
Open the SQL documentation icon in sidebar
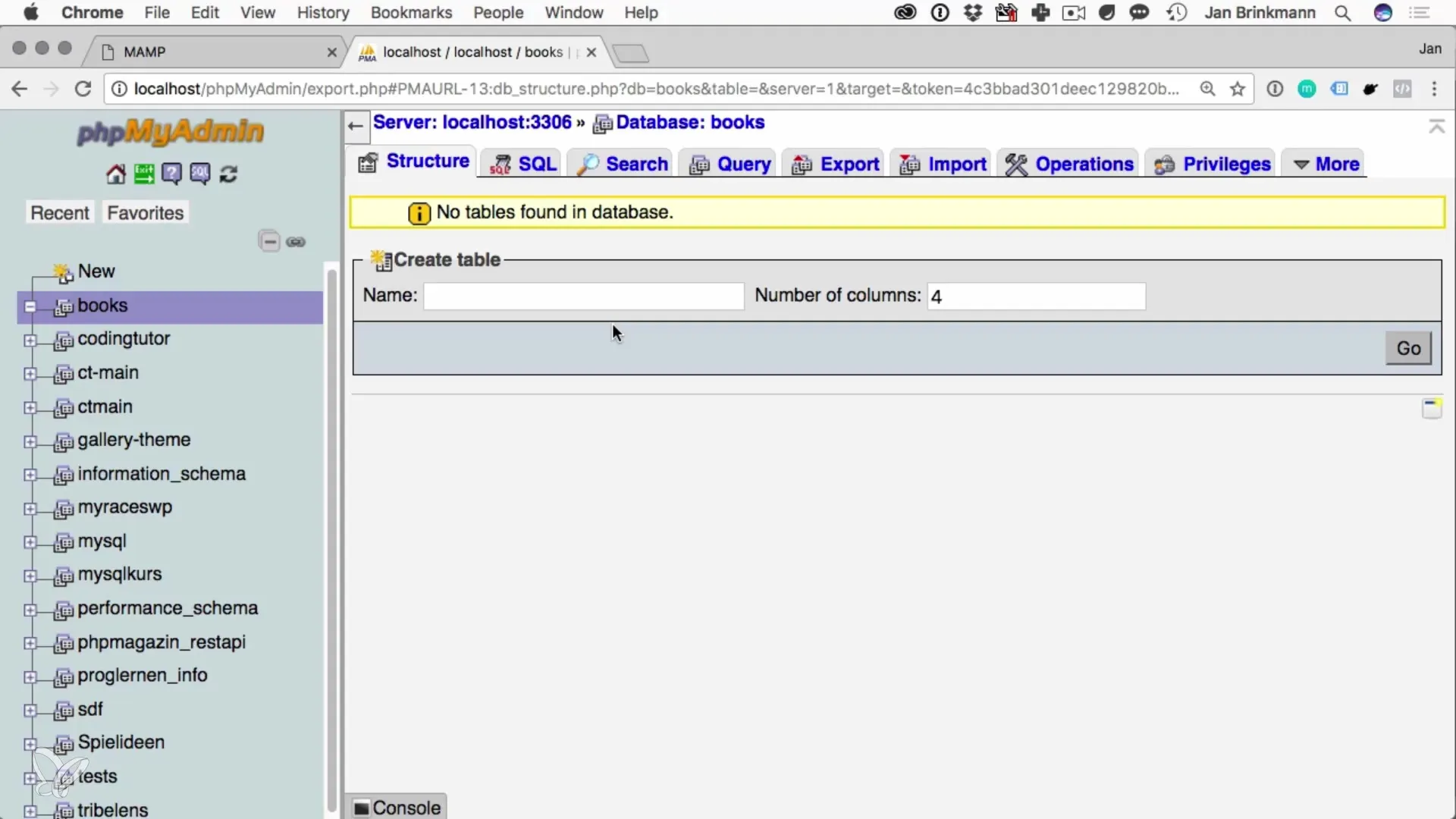tap(200, 174)
